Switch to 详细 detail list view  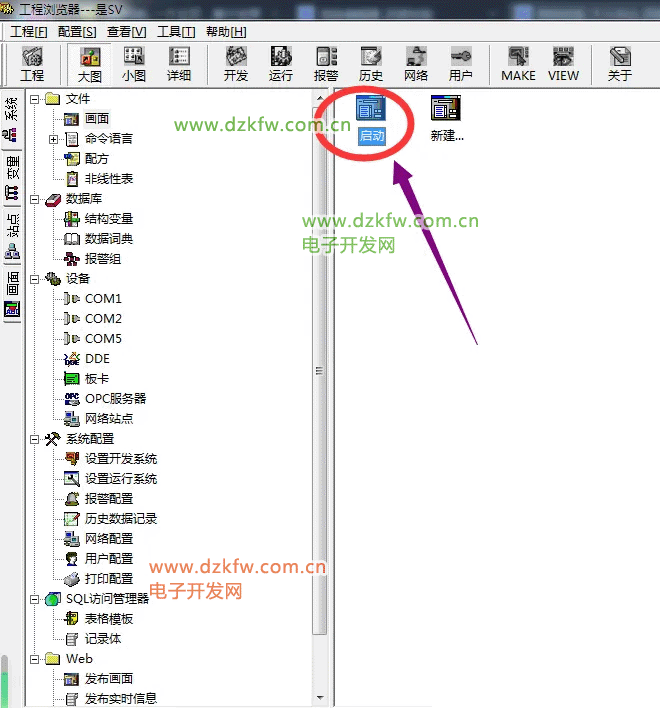[x=179, y=64]
